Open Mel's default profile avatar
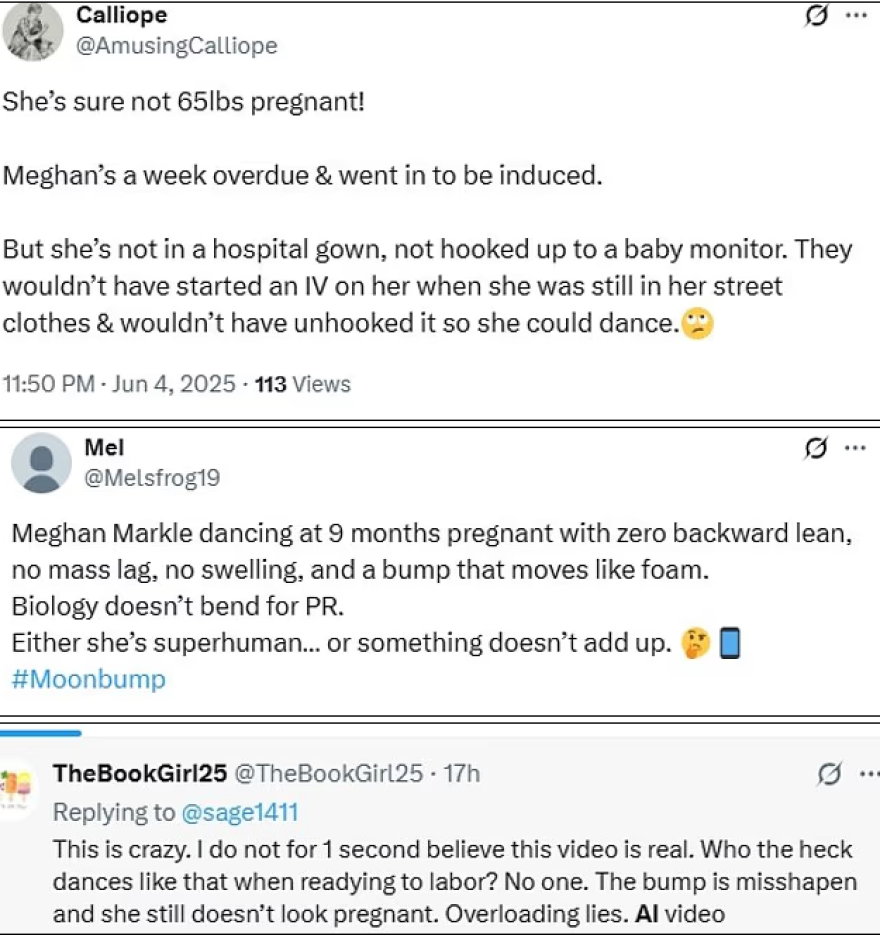Viewport: 880px width, 935px height. (42, 463)
